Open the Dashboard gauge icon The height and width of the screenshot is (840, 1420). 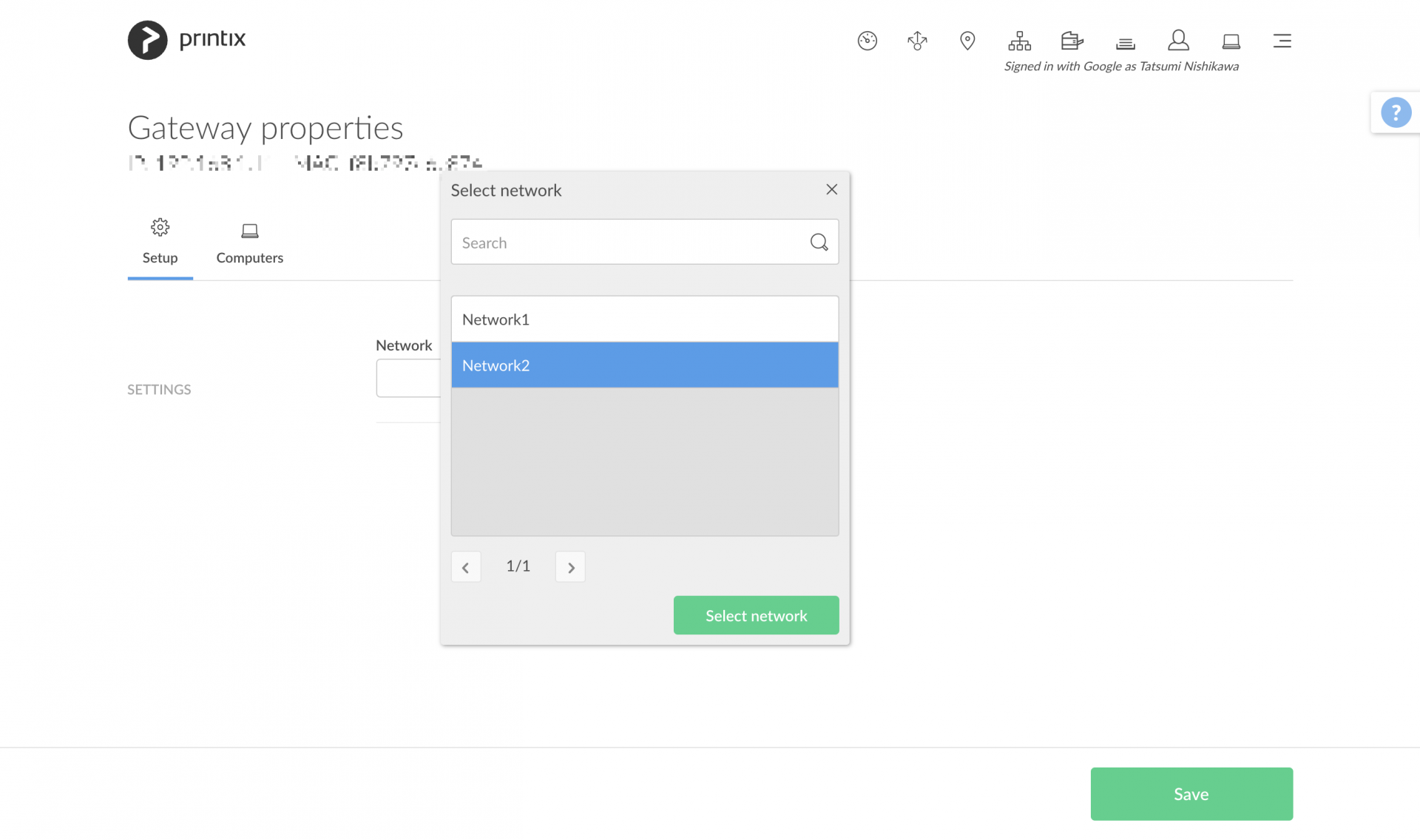[867, 41]
